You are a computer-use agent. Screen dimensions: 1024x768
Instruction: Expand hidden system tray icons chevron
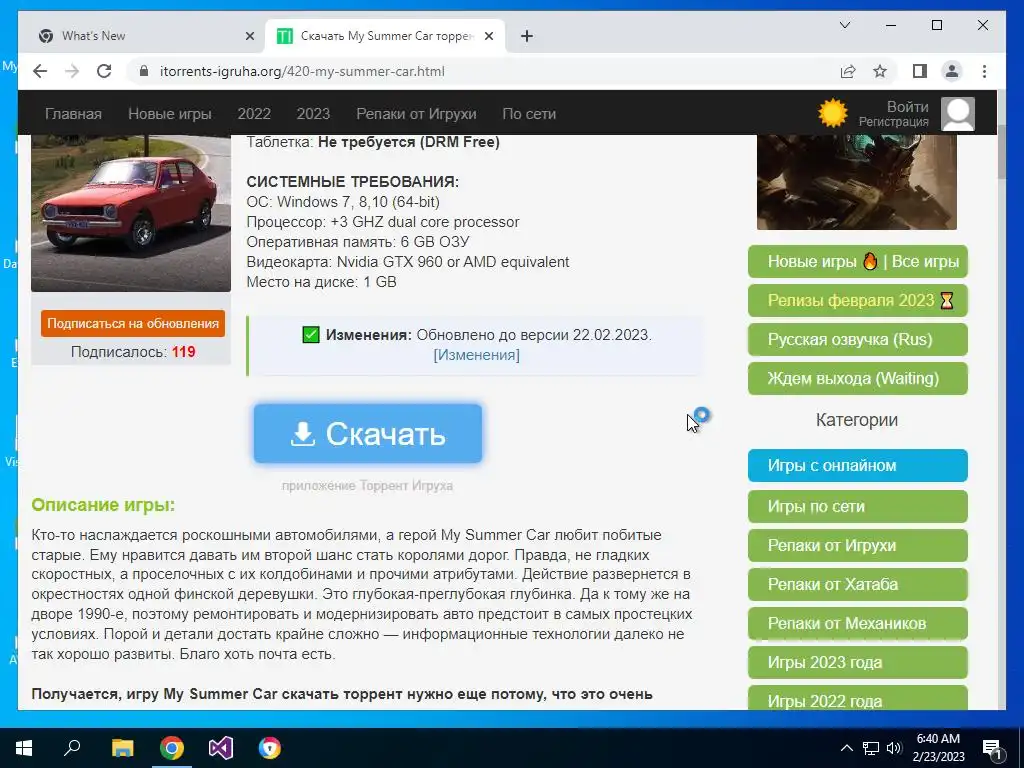[846, 748]
